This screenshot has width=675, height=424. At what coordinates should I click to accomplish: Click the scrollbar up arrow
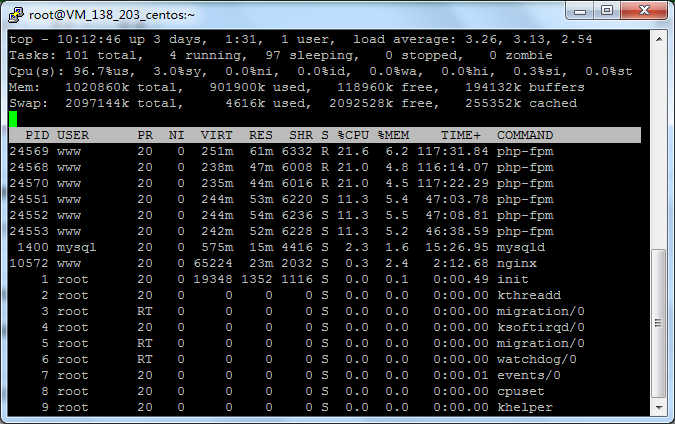point(657,38)
